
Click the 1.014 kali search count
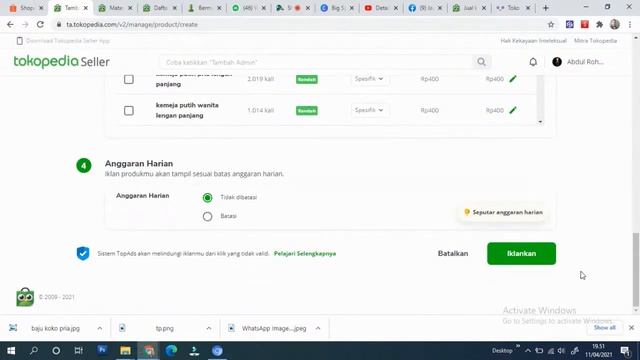coord(260,110)
